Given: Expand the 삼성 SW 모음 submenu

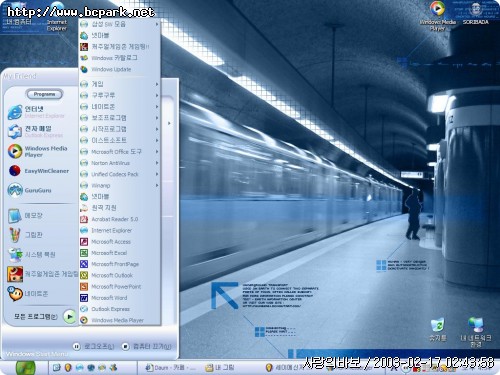Looking at the screenshot, I should pyautogui.click(x=119, y=24).
